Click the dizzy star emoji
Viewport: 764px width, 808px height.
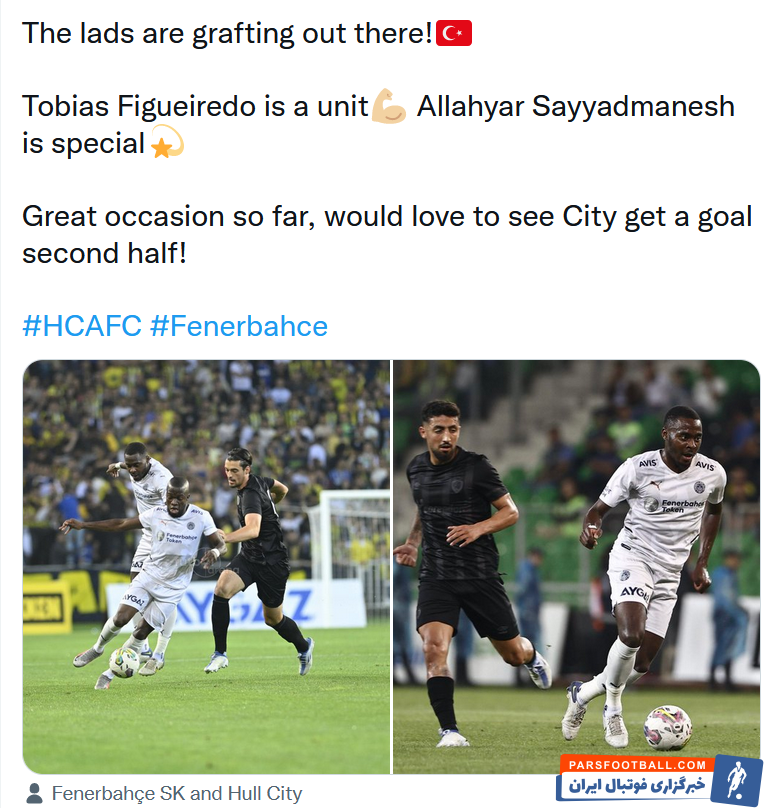[167, 142]
